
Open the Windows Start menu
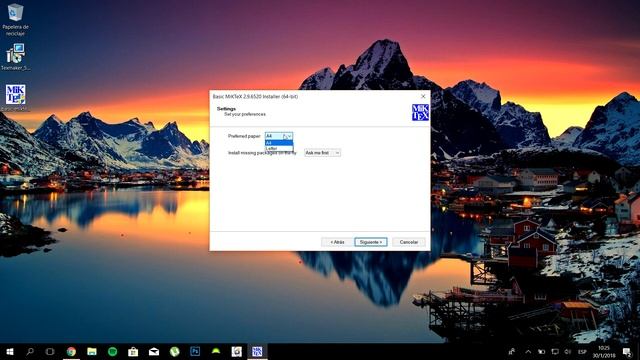point(10,351)
